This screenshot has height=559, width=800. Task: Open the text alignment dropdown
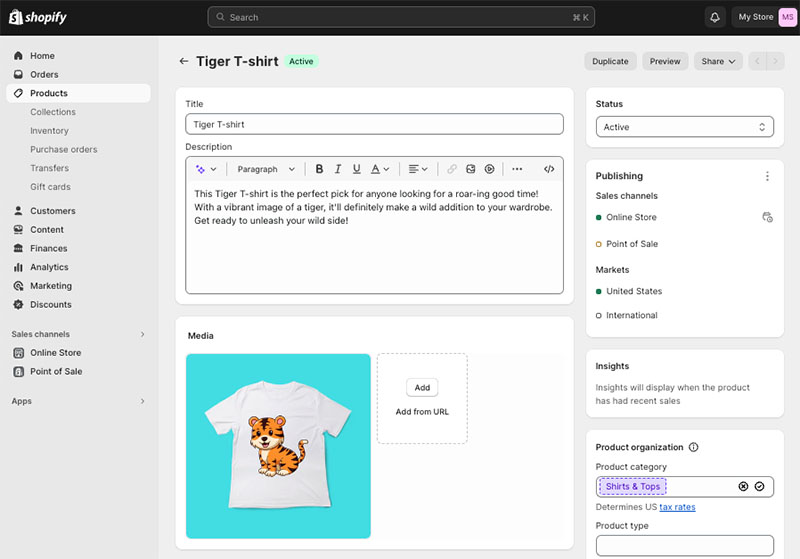click(418, 169)
